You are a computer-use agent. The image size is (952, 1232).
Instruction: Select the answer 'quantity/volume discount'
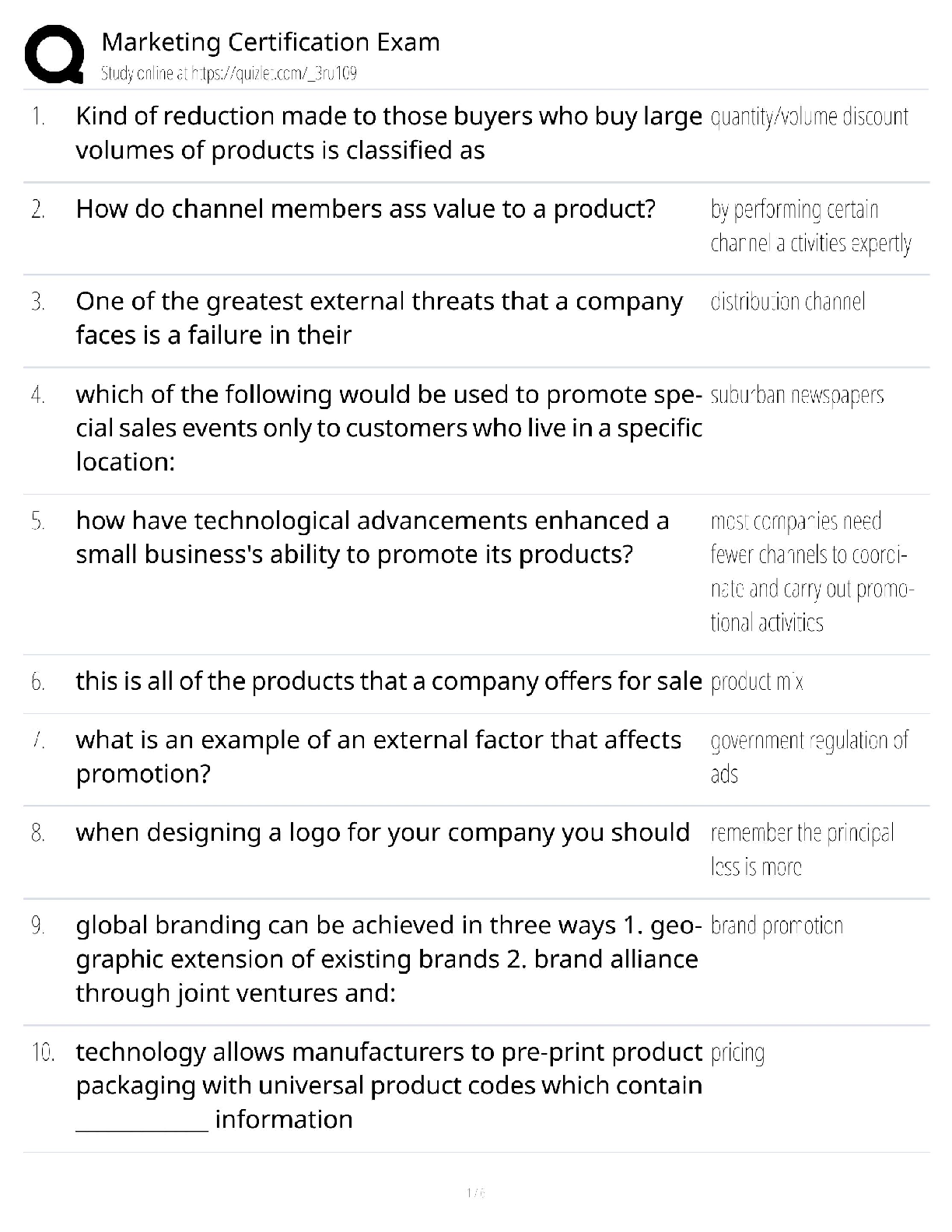pyautogui.click(x=809, y=117)
